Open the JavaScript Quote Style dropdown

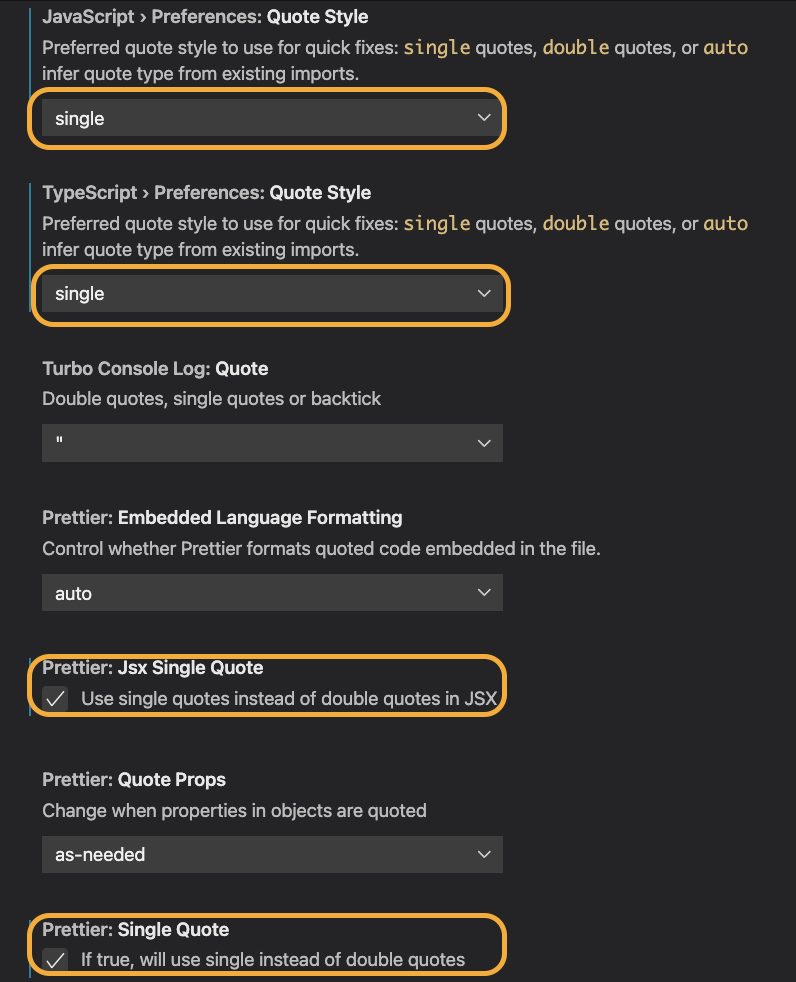(x=272, y=118)
